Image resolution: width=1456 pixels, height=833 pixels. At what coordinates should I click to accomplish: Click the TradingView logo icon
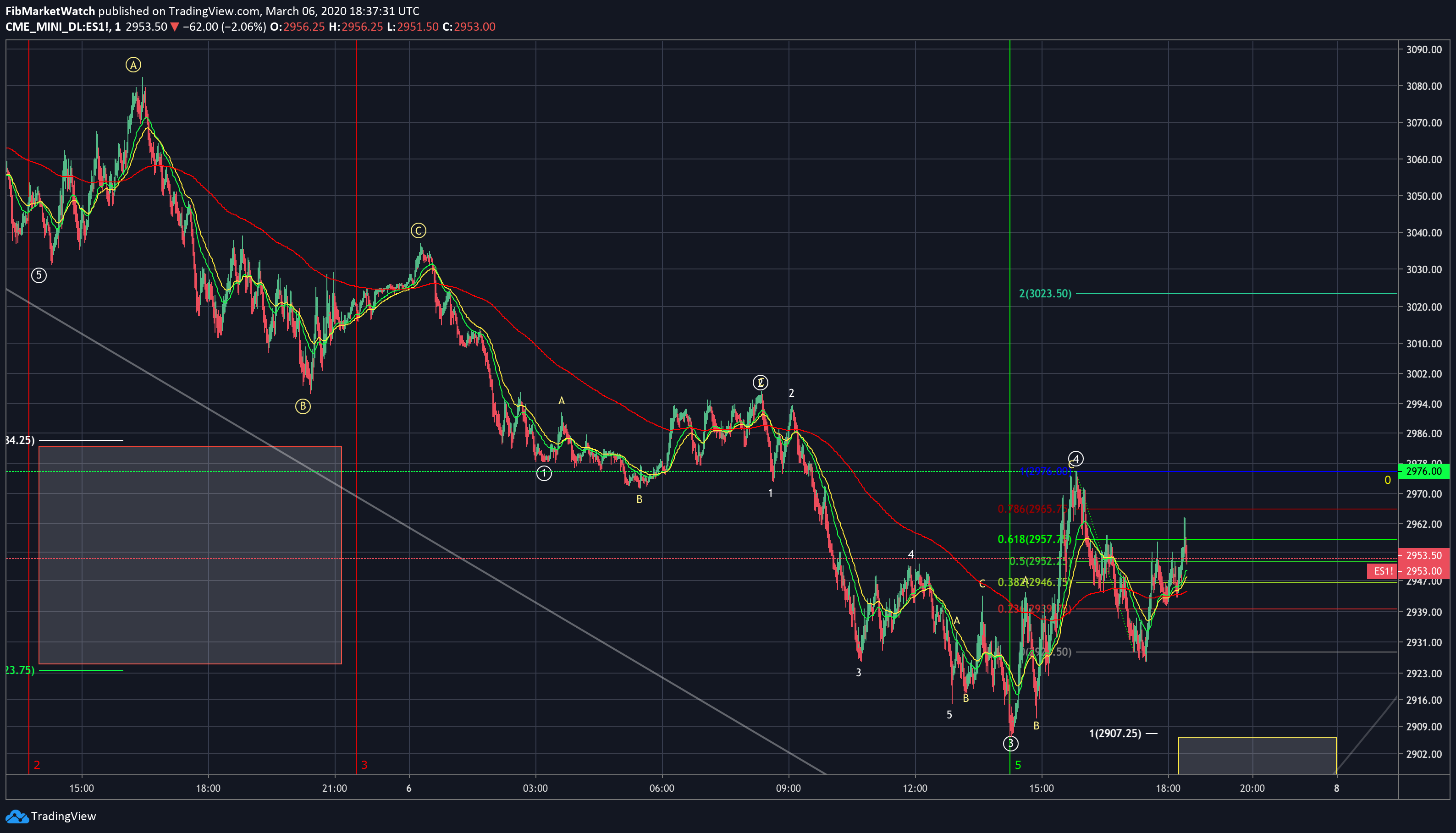pos(17,817)
